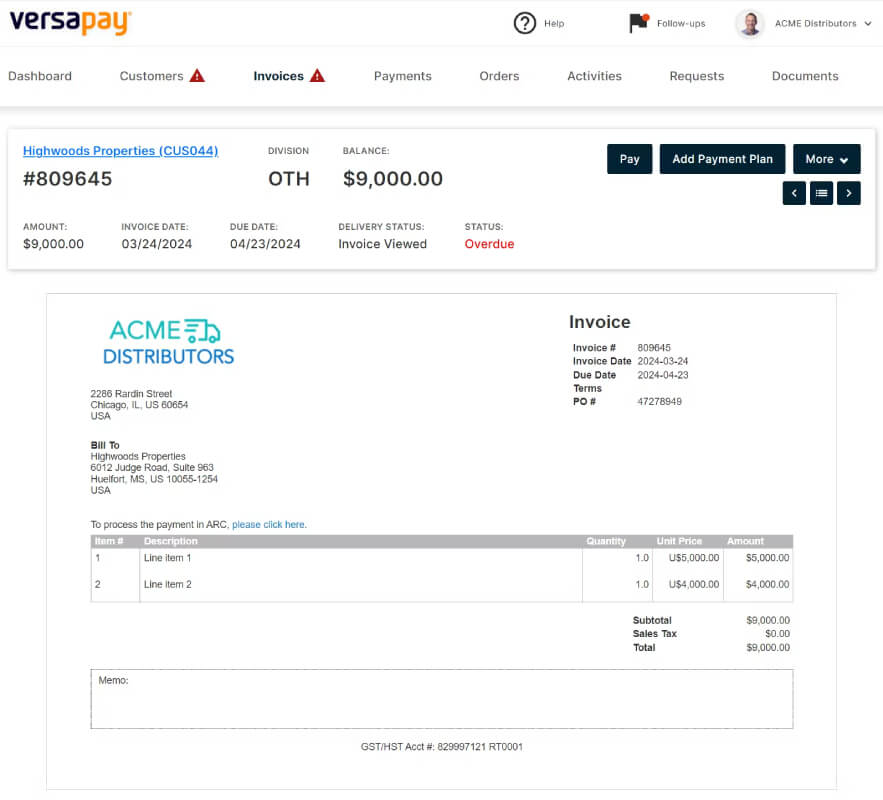This screenshot has width=883, height=800.
Task: Click the ACME Distributors invoice logo
Action: click(x=168, y=342)
